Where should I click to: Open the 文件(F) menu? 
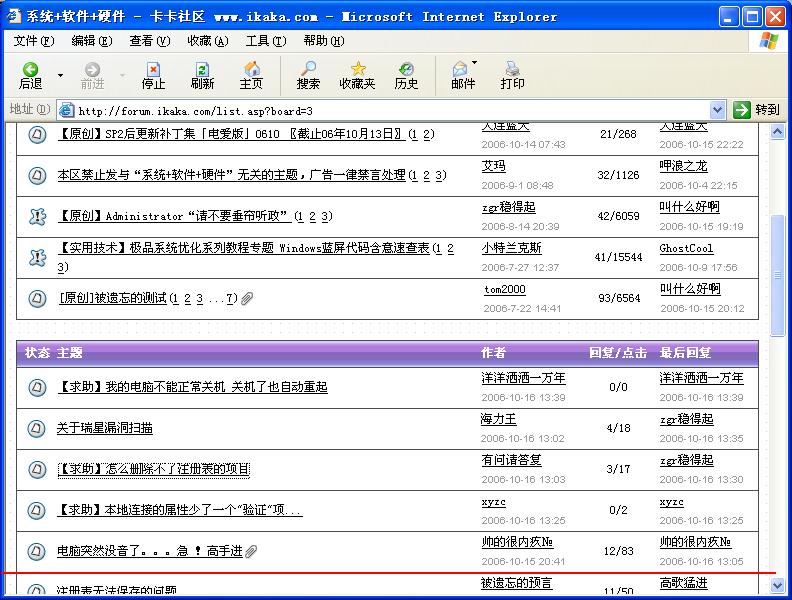(x=34, y=41)
